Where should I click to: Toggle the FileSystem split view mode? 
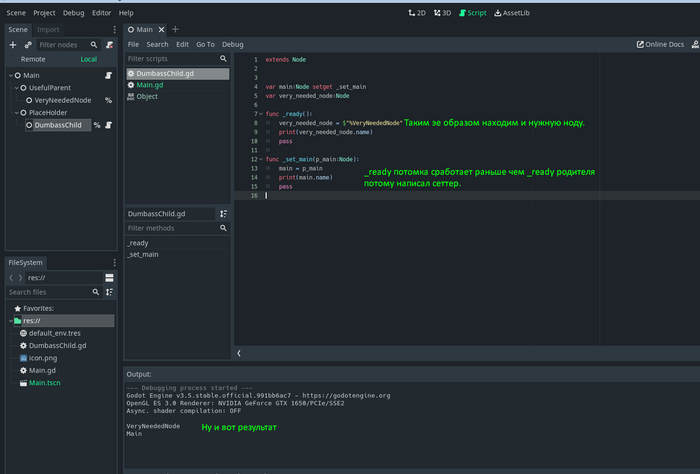click(x=109, y=277)
